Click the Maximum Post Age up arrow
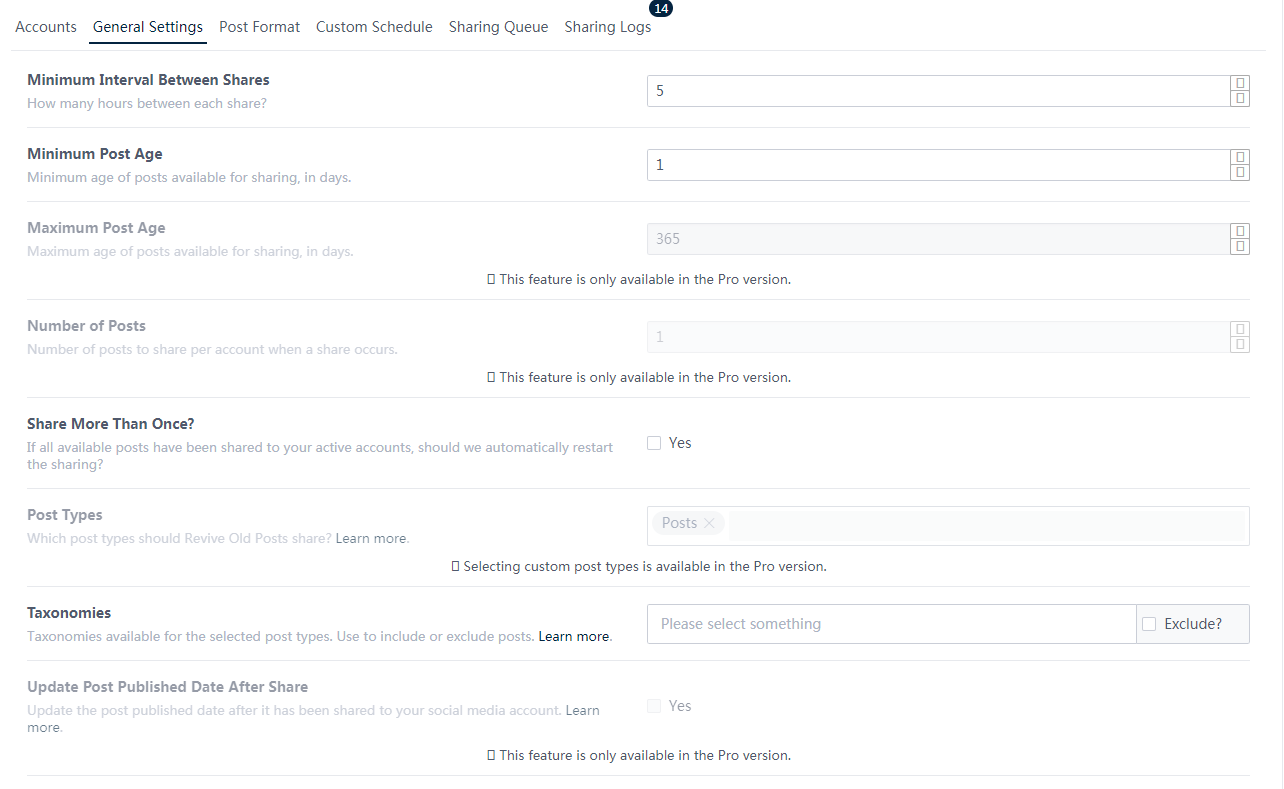Image resolution: width=1284 pixels, height=789 pixels. click(1240, 232)
